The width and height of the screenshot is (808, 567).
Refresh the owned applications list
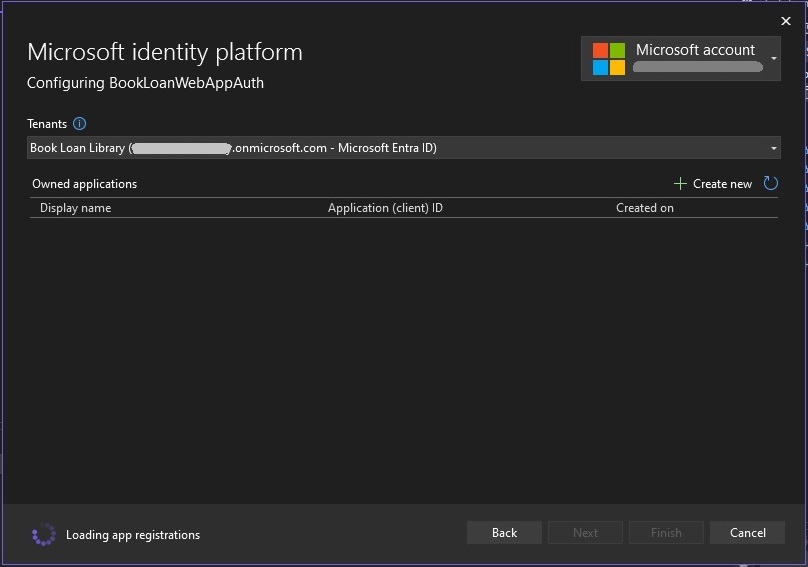pos(770,184)
